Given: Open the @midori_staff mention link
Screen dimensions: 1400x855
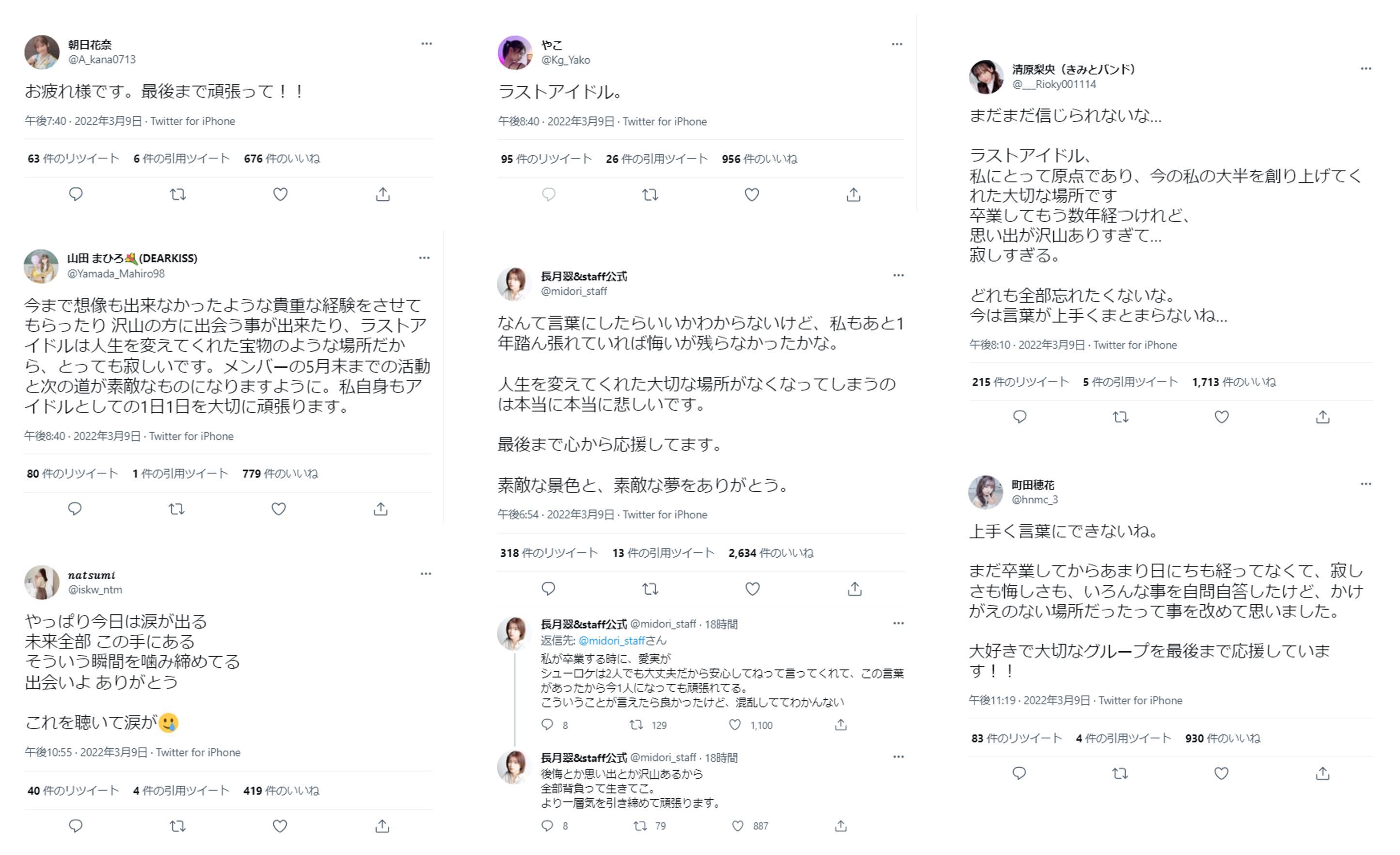Looking at the screenshot, I should coord(611,641).
